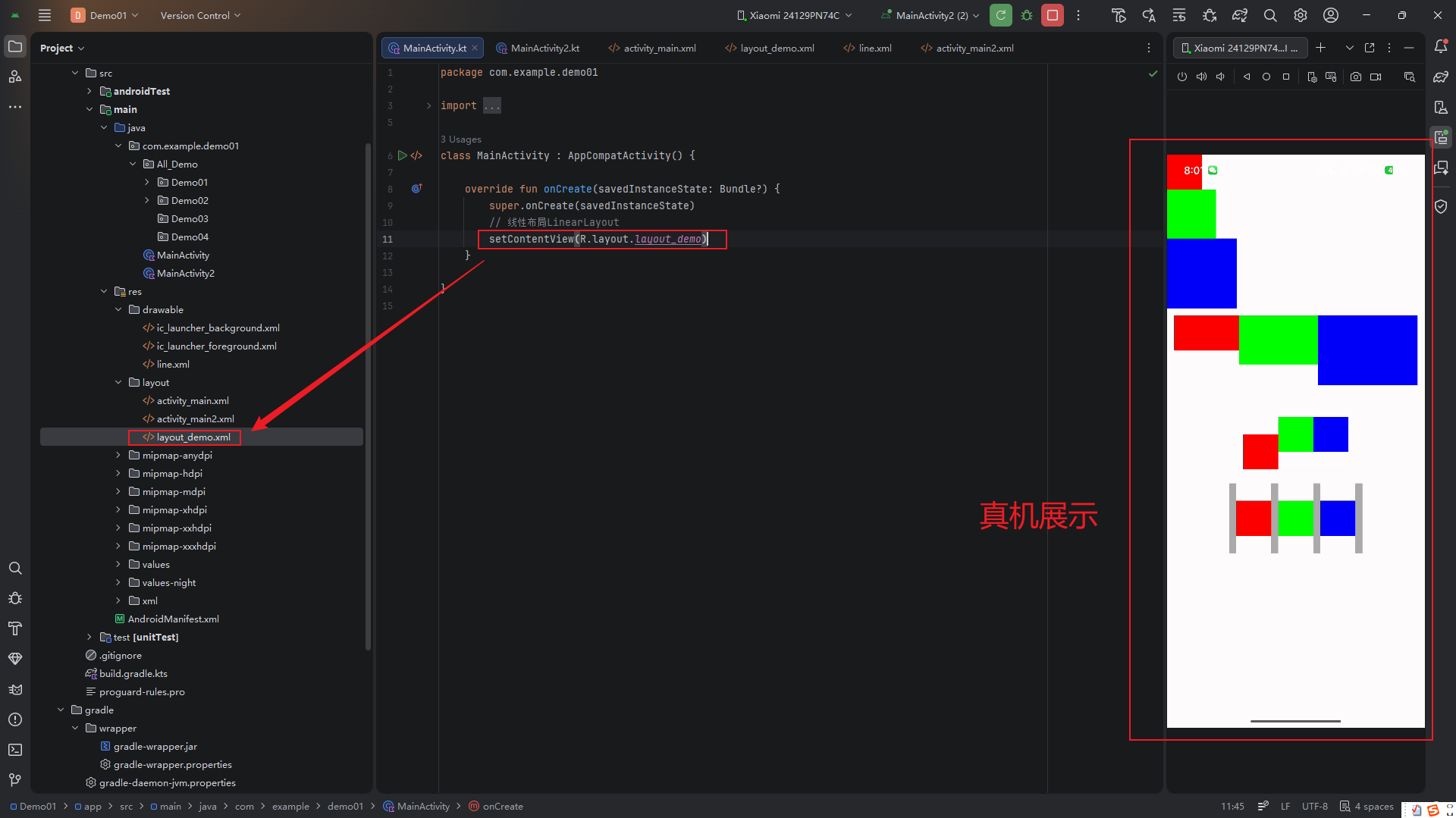Click the device Overview square button
Viewport: 1456px width, 818px height.
pos(1286,77)
